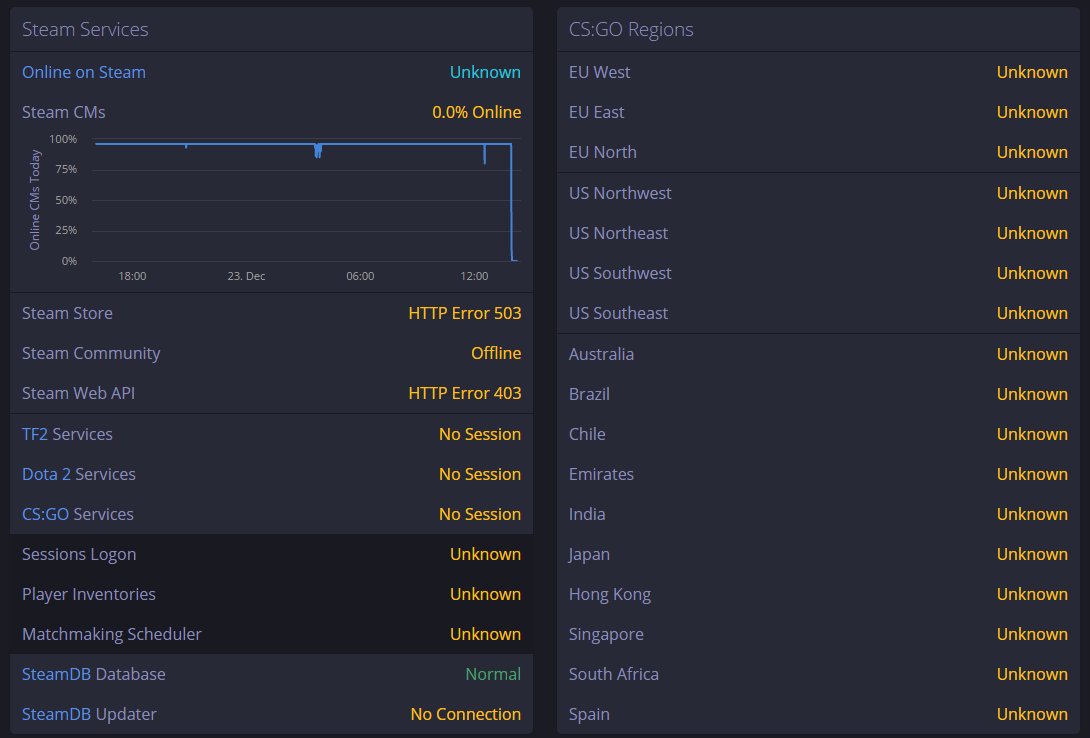Screen dimensions: 1090x738
Task: Click the 12:00 chart axis label
Action: [x=474, y=277]
